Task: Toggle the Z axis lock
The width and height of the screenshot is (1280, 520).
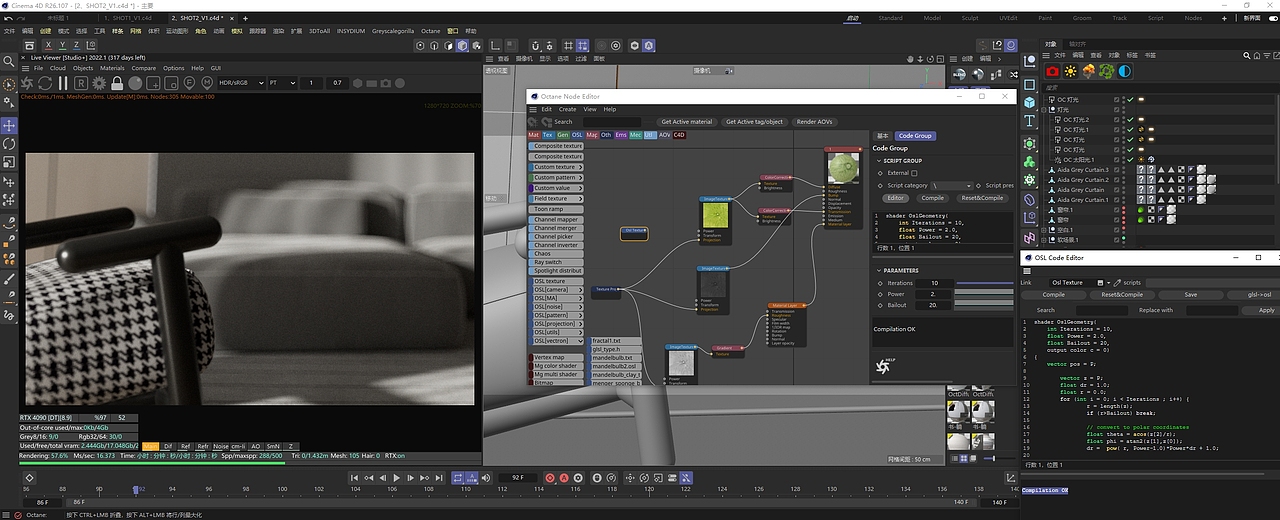Action: [77, 45]
